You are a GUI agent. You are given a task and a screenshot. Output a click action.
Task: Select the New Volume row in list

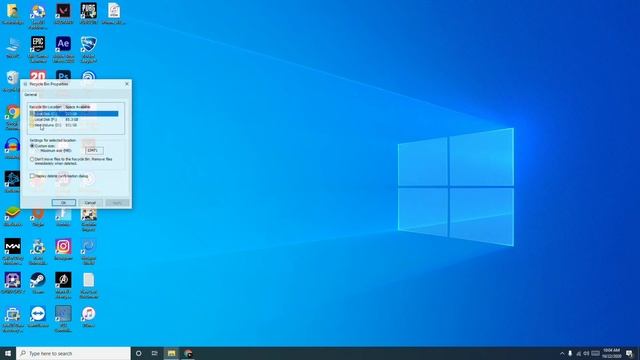coord(74,125)
